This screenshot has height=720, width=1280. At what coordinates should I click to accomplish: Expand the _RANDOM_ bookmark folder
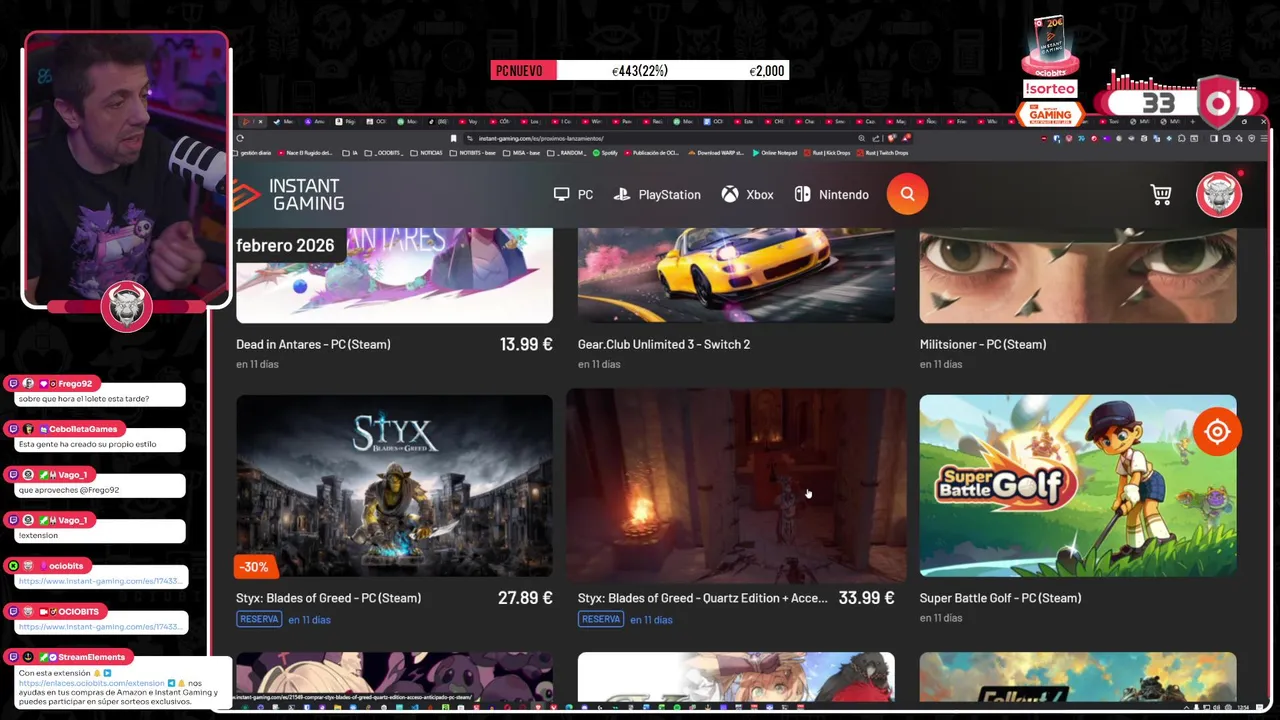point(567,153)
